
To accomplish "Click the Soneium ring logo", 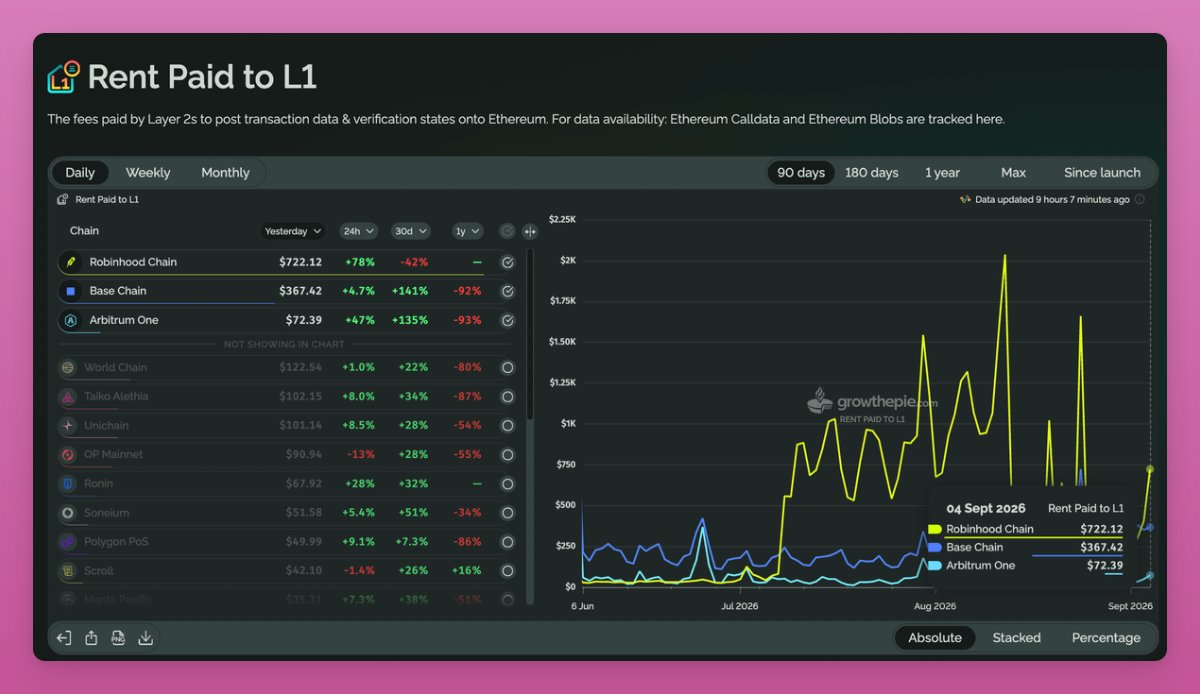I will tap(68, 512).
